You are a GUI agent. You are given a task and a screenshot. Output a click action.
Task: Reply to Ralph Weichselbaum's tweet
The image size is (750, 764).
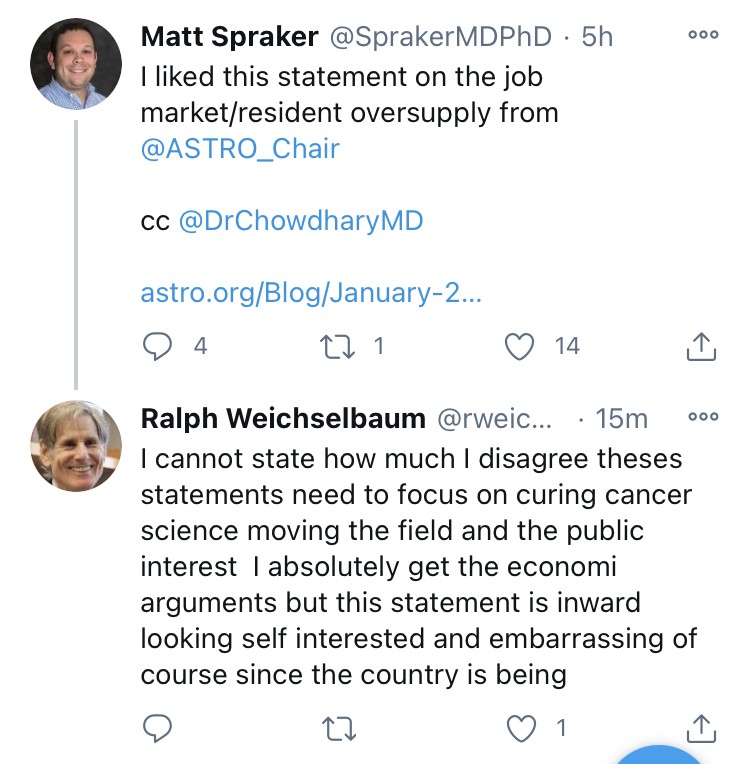coord(159,729)
